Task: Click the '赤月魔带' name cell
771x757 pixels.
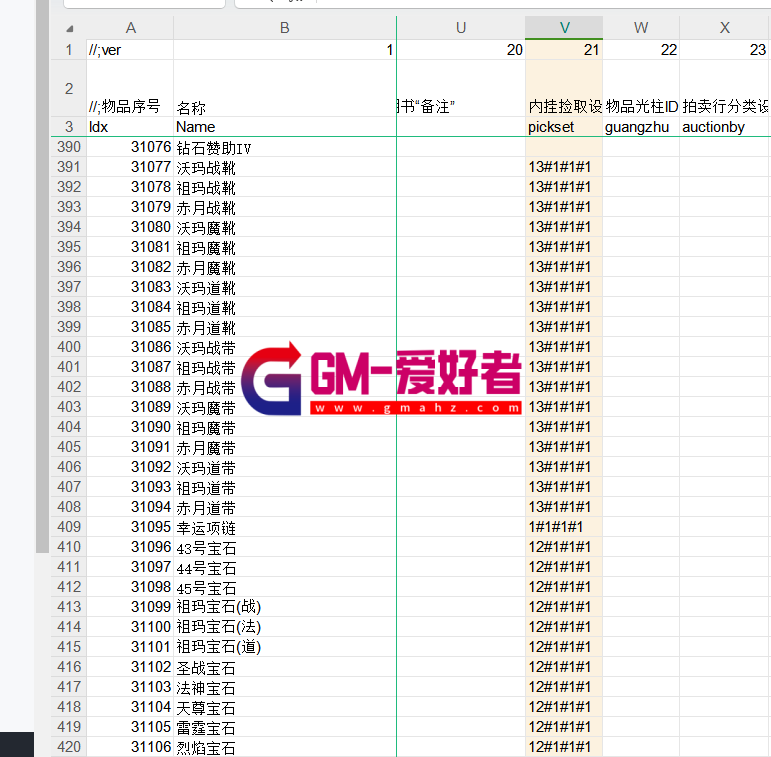Action: pos(285,447)
